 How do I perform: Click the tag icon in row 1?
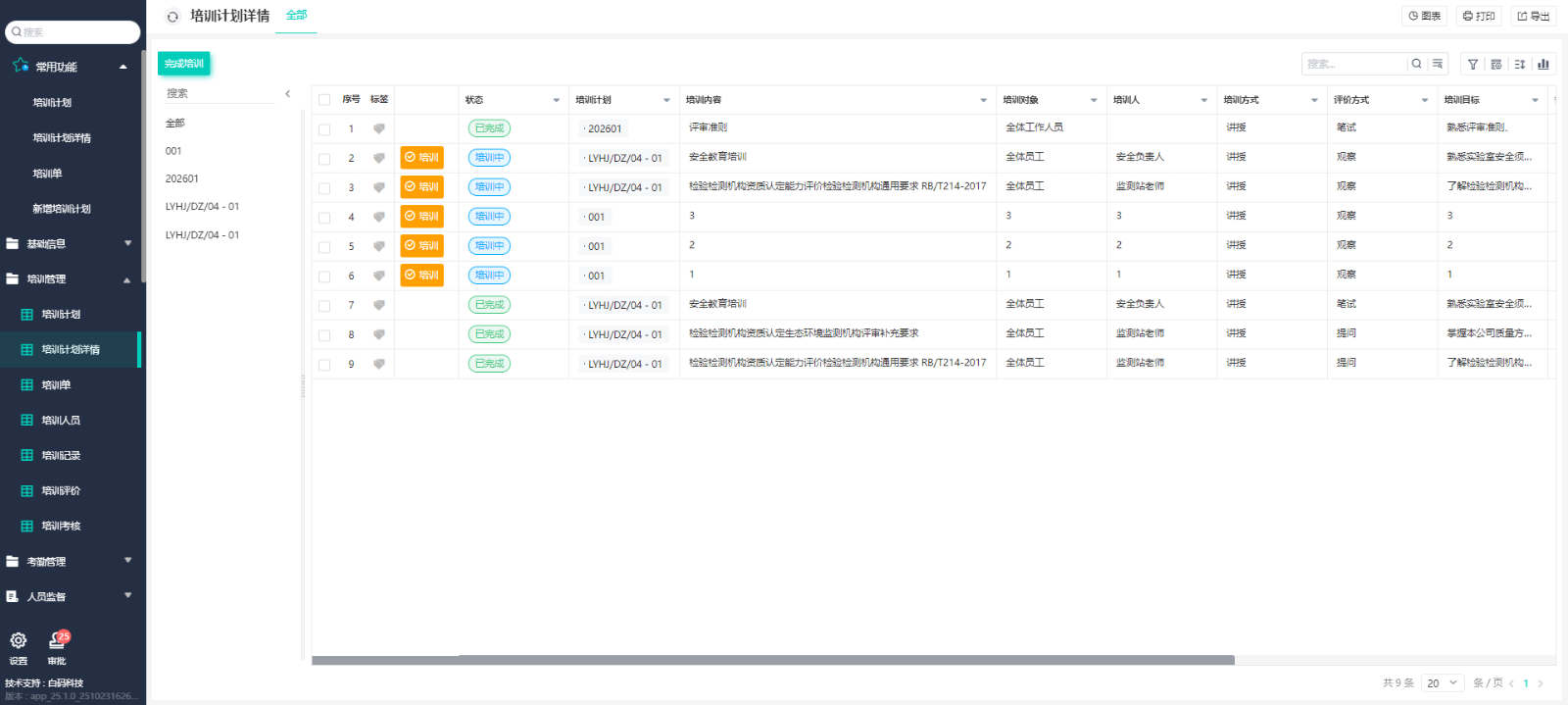coord(379,128)
